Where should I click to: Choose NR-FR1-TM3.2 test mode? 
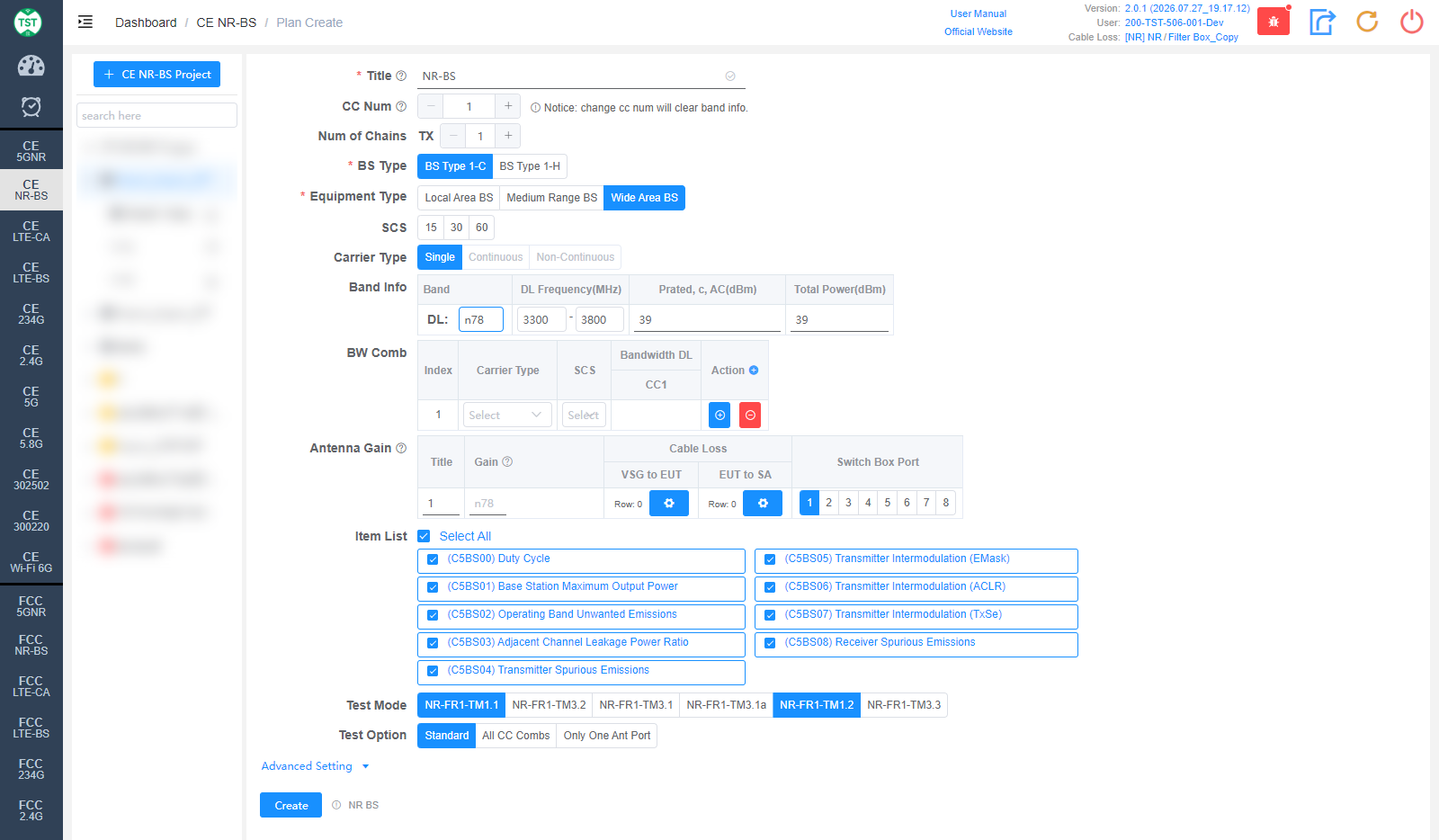click(549, 705)
